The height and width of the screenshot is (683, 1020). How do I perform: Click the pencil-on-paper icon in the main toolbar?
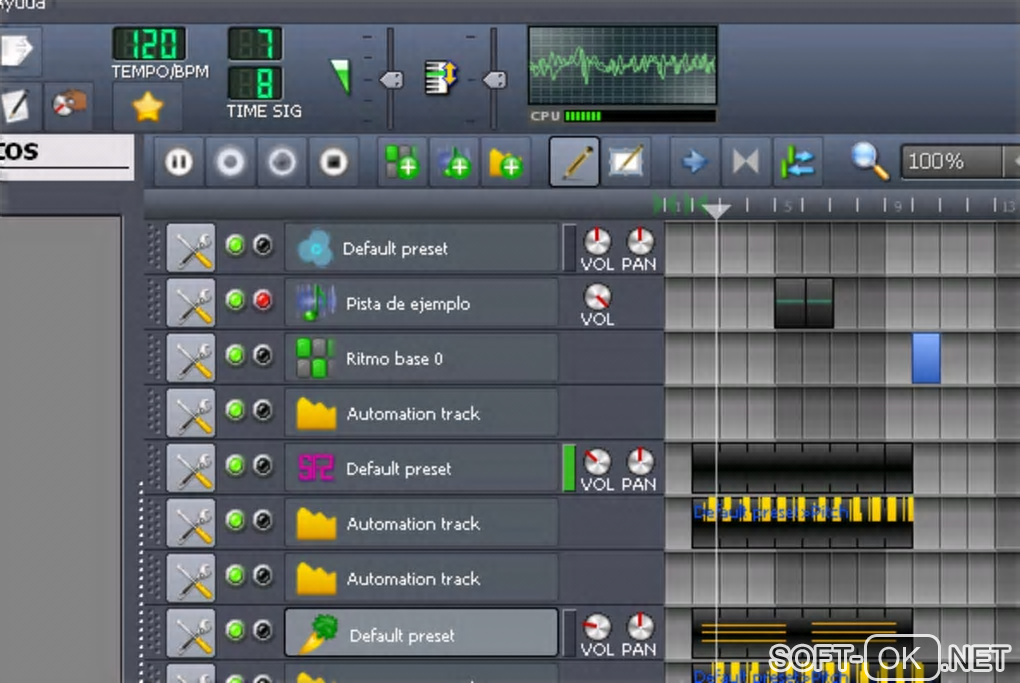tap(16, 105)
